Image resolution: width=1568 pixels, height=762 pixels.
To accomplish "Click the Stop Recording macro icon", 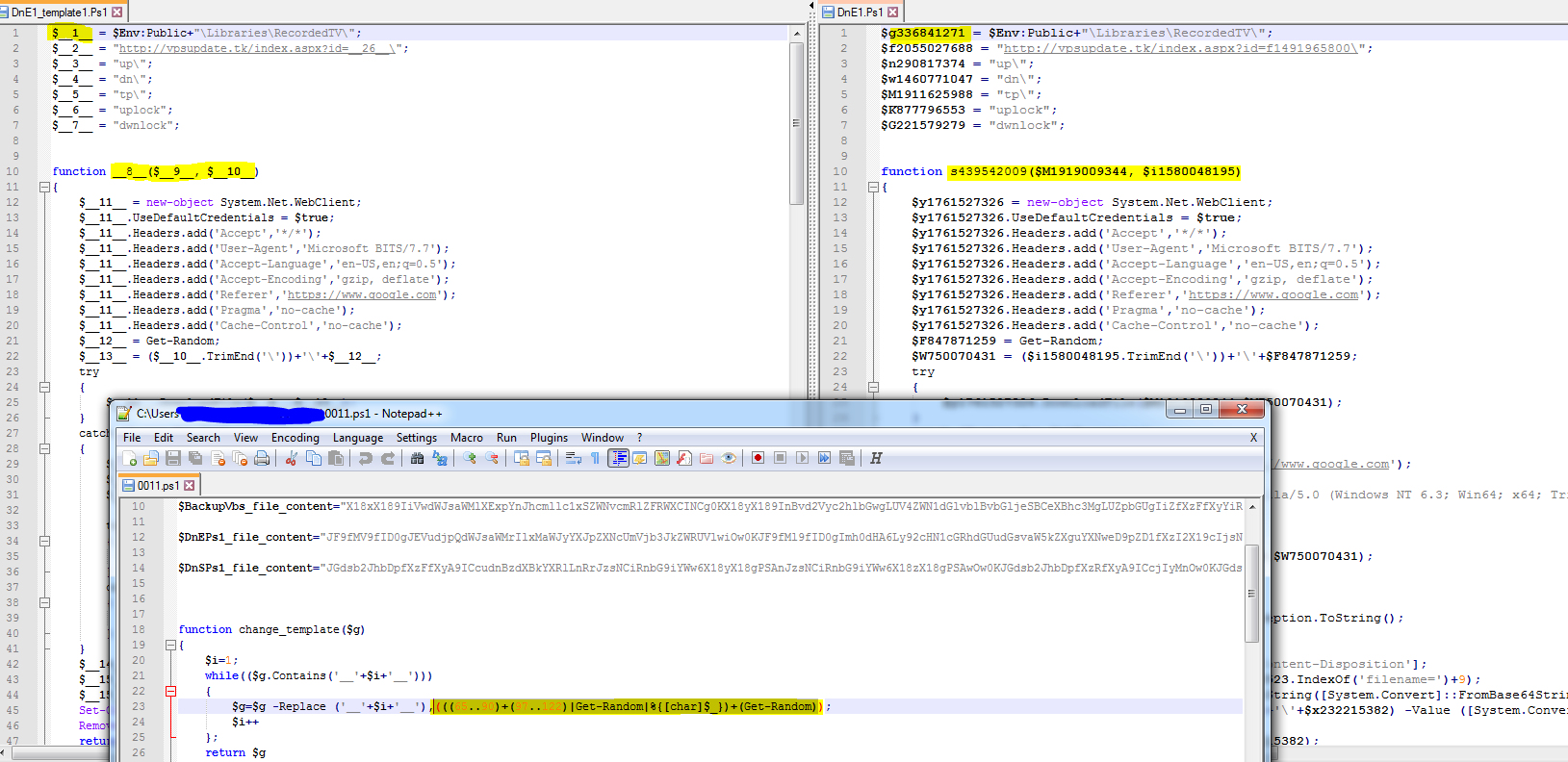I will (x=781, y=458).
